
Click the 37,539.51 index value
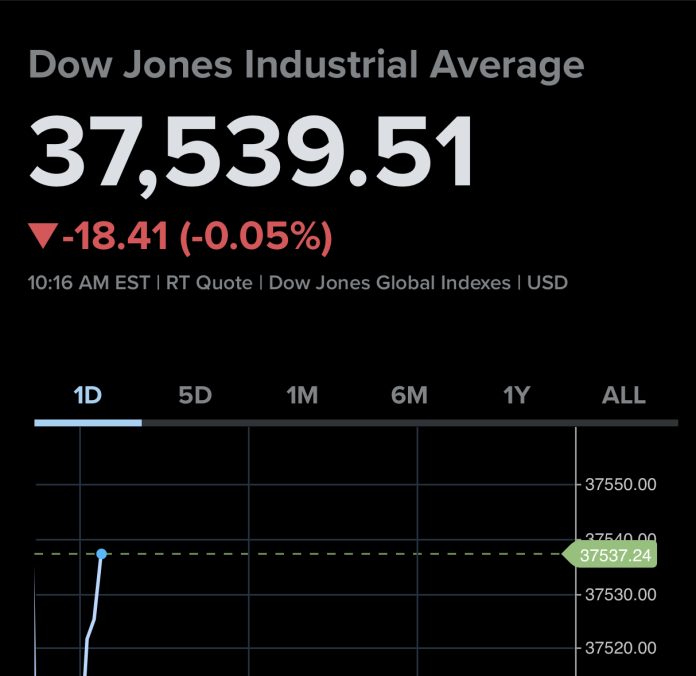click(x=251, y=155)
